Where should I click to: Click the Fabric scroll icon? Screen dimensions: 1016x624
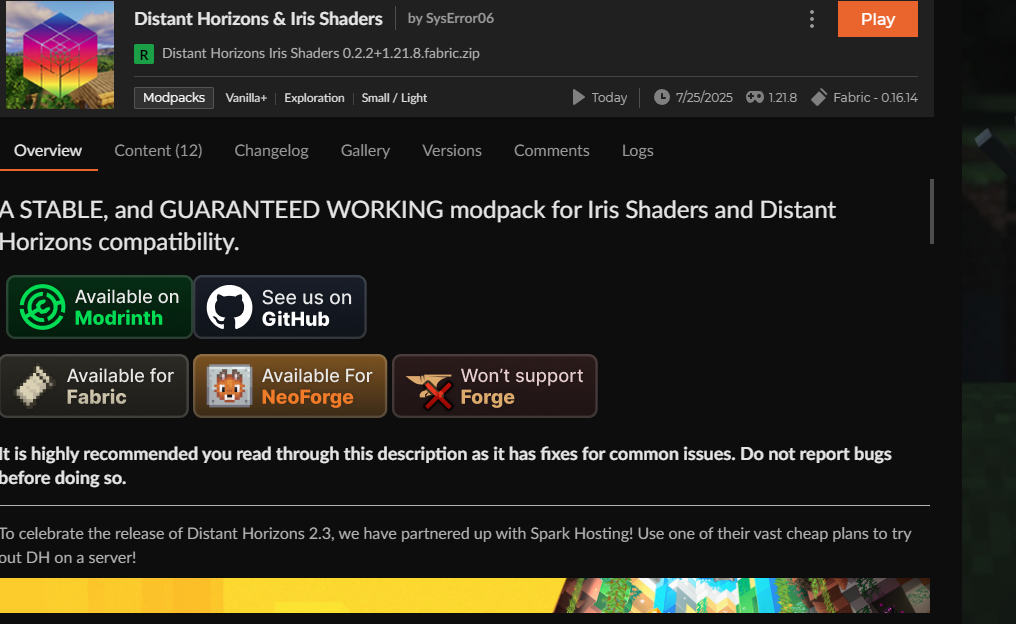(x=34, y=386)
